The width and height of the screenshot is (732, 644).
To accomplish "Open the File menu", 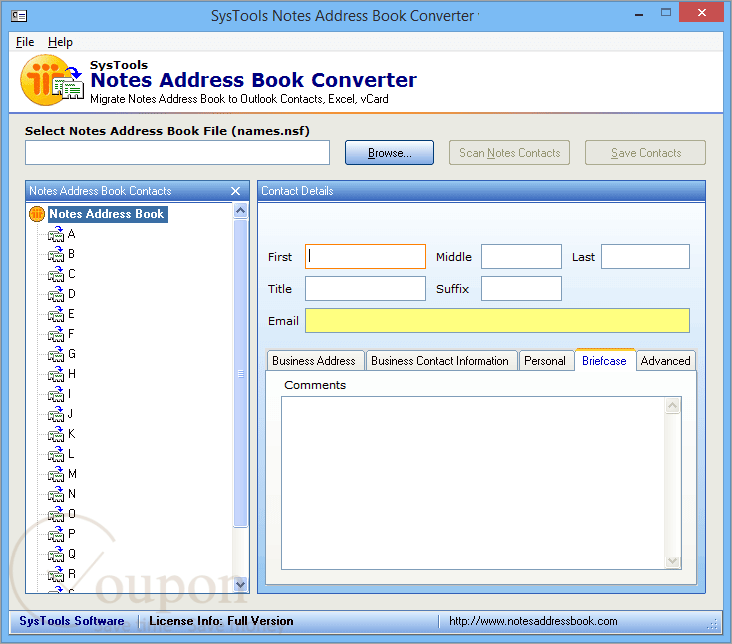I will (x=25, y=42).
